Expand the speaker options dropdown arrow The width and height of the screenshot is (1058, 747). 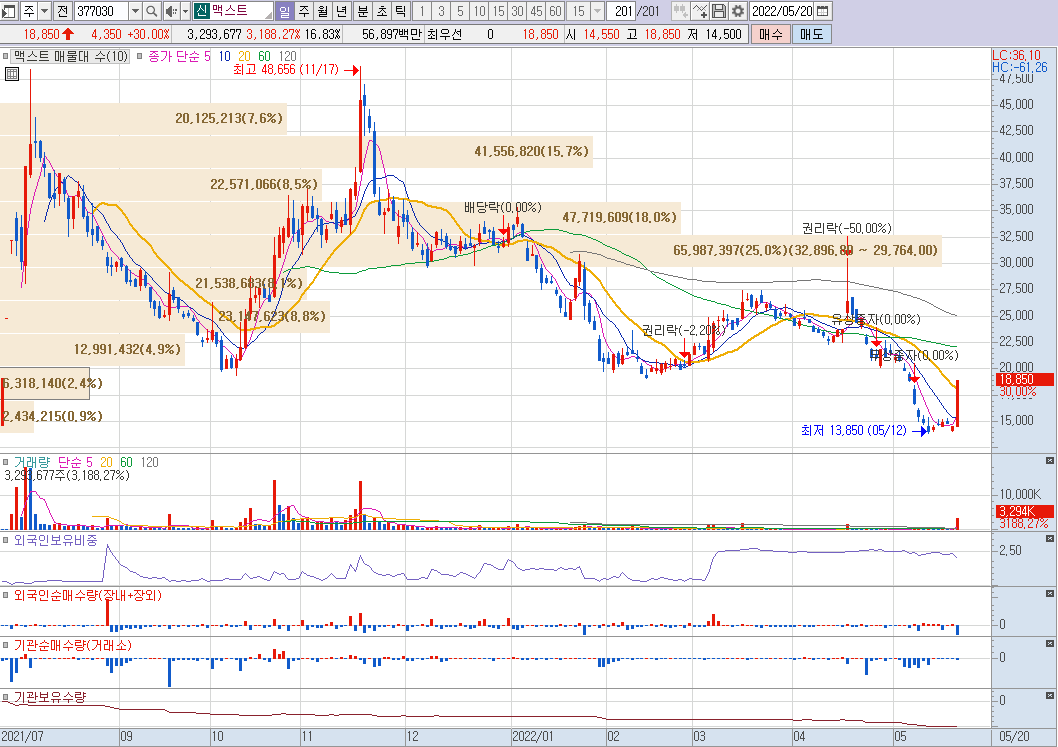click(186, 11)
